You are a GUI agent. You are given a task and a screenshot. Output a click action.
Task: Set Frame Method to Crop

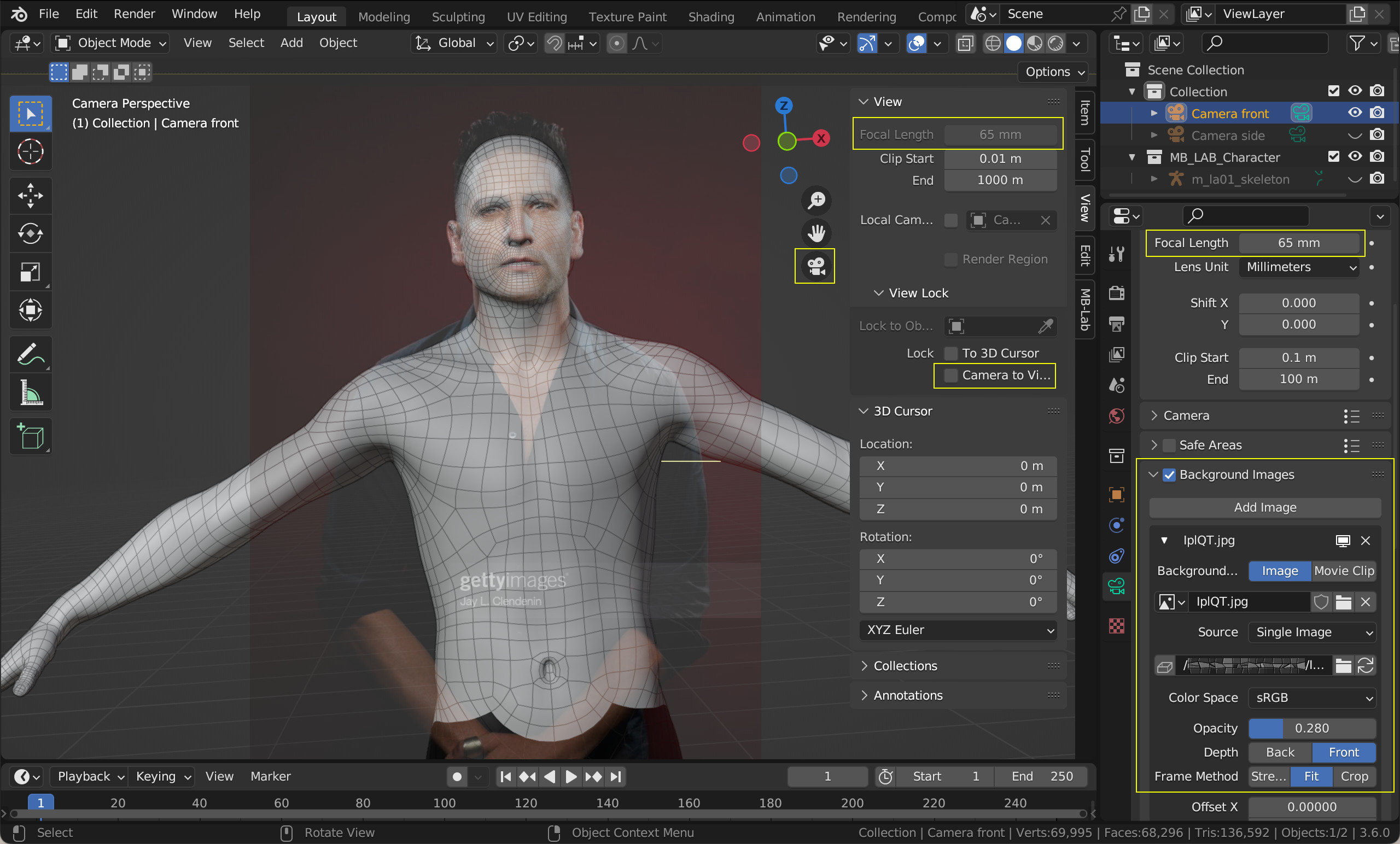1354,776
